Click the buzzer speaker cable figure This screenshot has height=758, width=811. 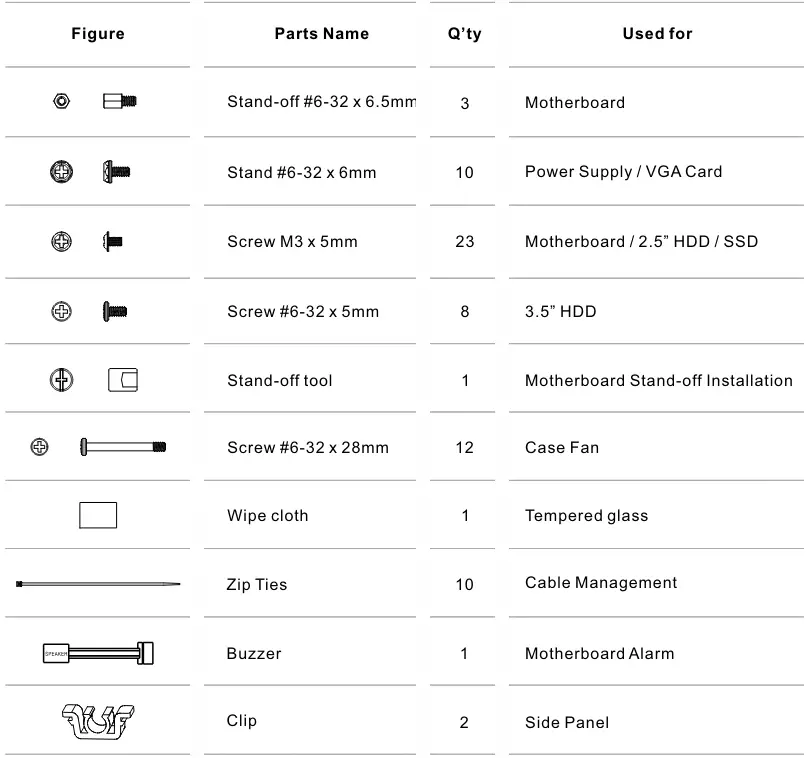pos(98,653)
